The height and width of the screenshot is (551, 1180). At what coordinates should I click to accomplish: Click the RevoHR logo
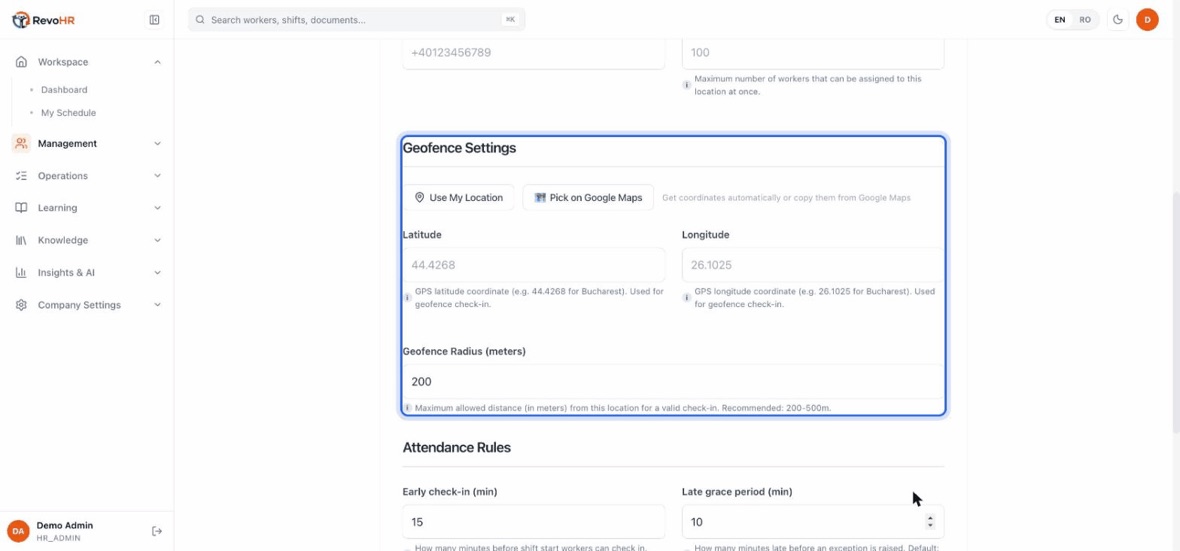(43, 20)
